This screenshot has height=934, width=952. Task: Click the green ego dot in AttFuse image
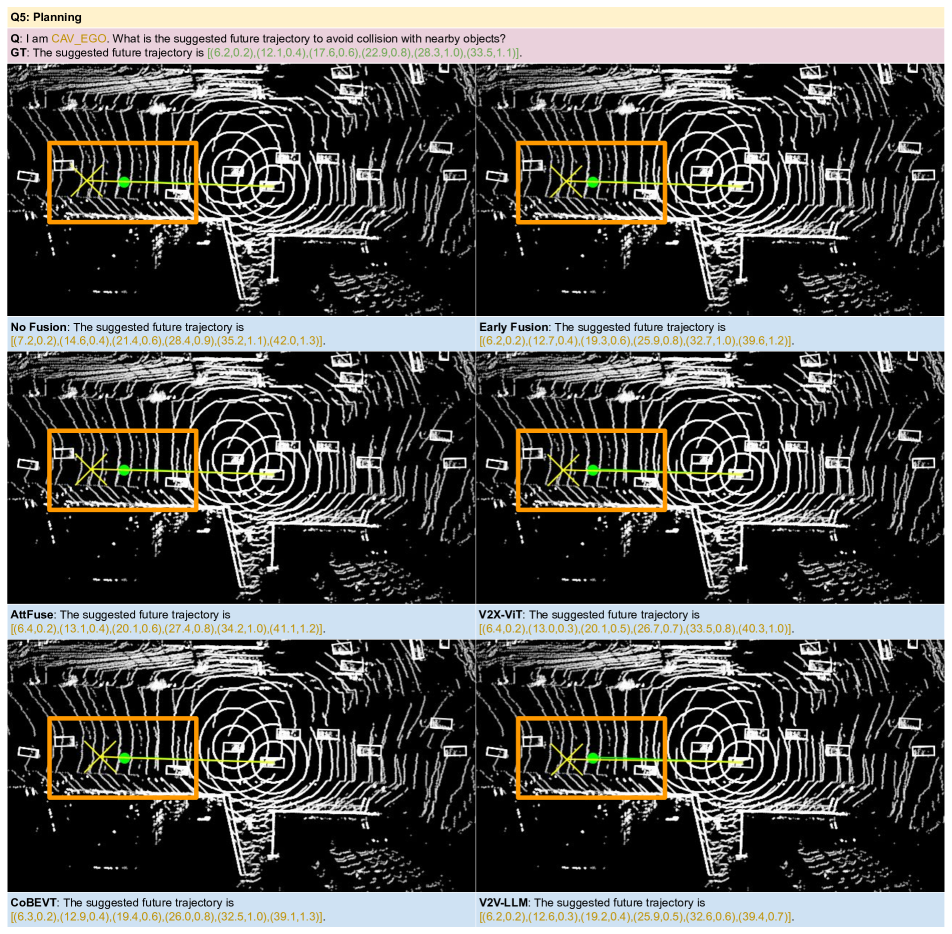click(124, 469)
